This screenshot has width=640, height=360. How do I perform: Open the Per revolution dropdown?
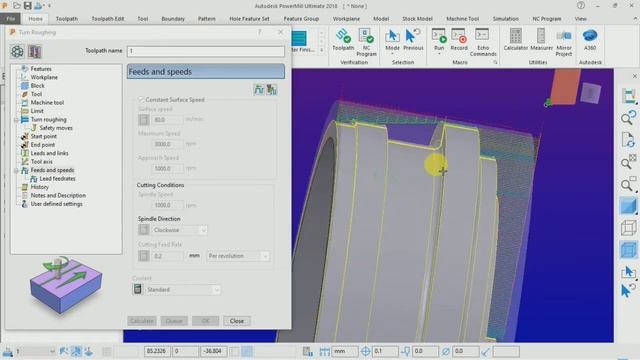tap(238, 256)
